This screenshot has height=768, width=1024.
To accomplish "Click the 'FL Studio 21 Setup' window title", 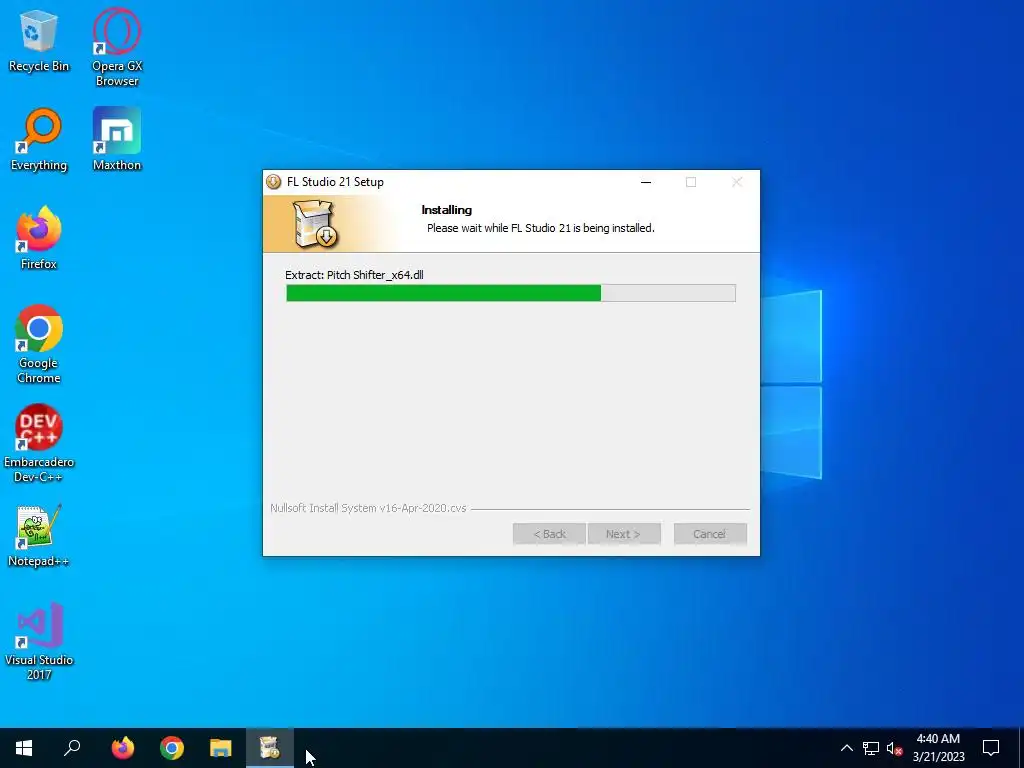I will [335, 182].
